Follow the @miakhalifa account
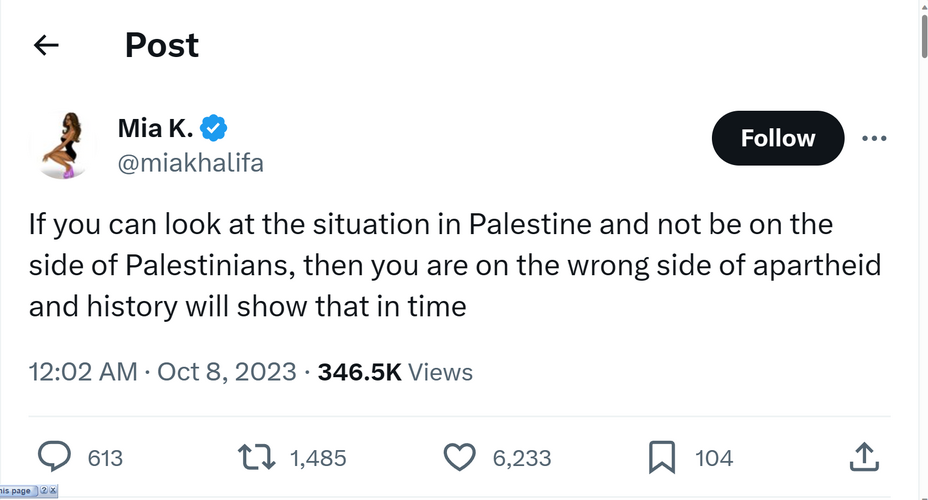Viewport: 928px width, 500px height. (x=778, y=138)
